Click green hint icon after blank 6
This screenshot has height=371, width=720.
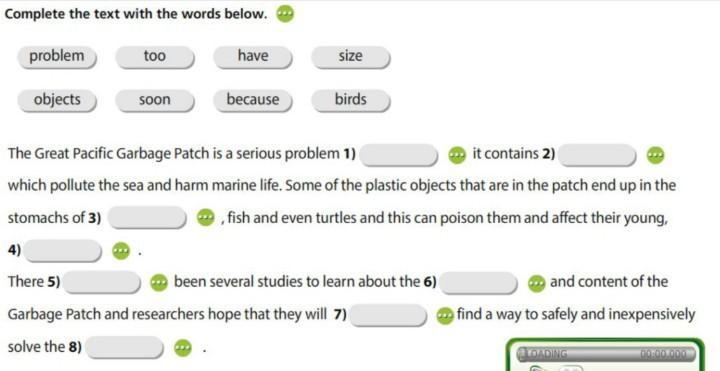(536, 283)
